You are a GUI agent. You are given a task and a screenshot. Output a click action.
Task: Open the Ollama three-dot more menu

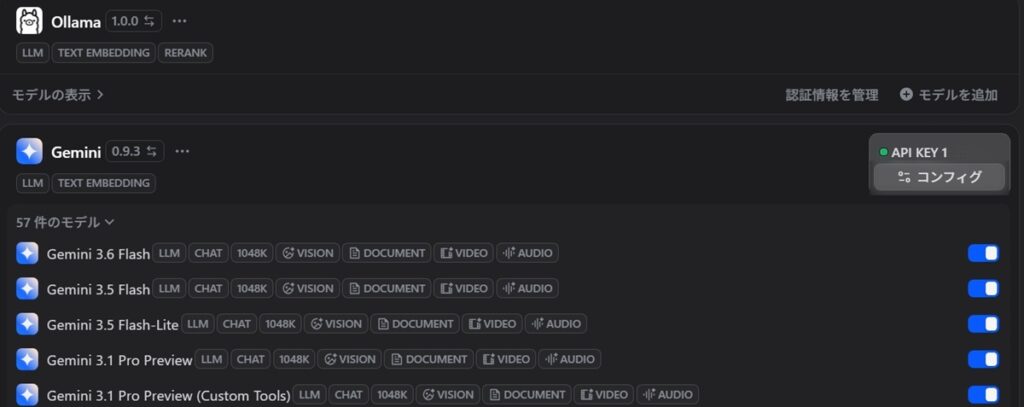click(x=180, y=21)
